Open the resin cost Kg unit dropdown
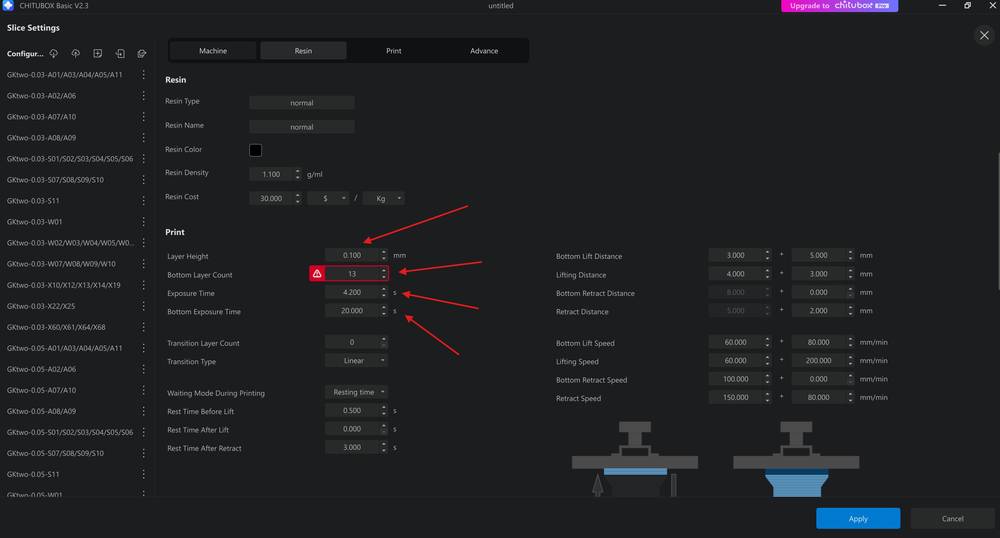 [383, 198]
